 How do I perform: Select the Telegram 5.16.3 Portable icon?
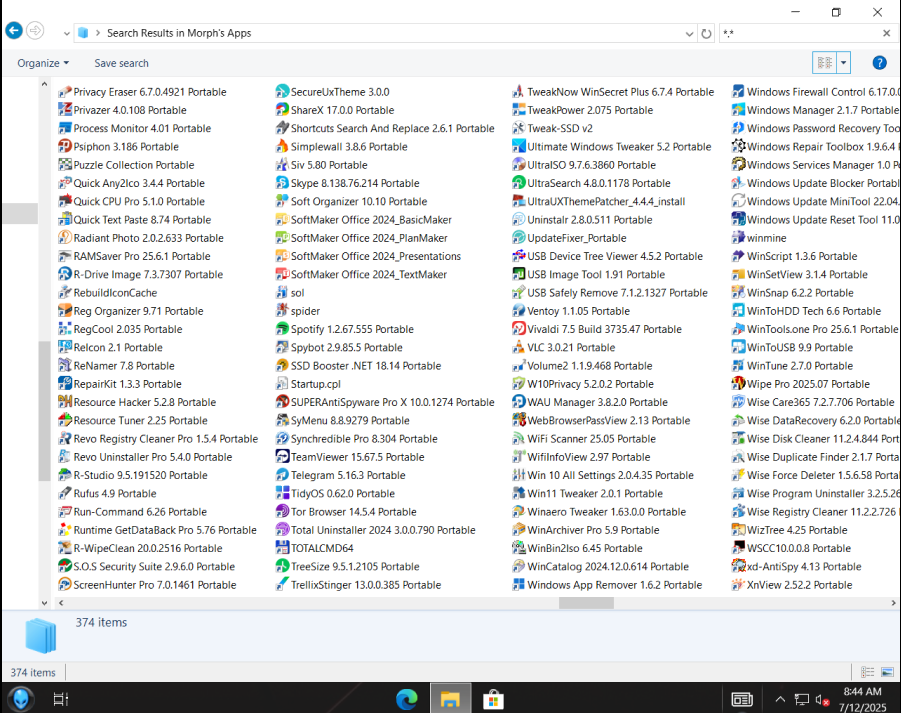pyautogui.click(x=282, y=475)
